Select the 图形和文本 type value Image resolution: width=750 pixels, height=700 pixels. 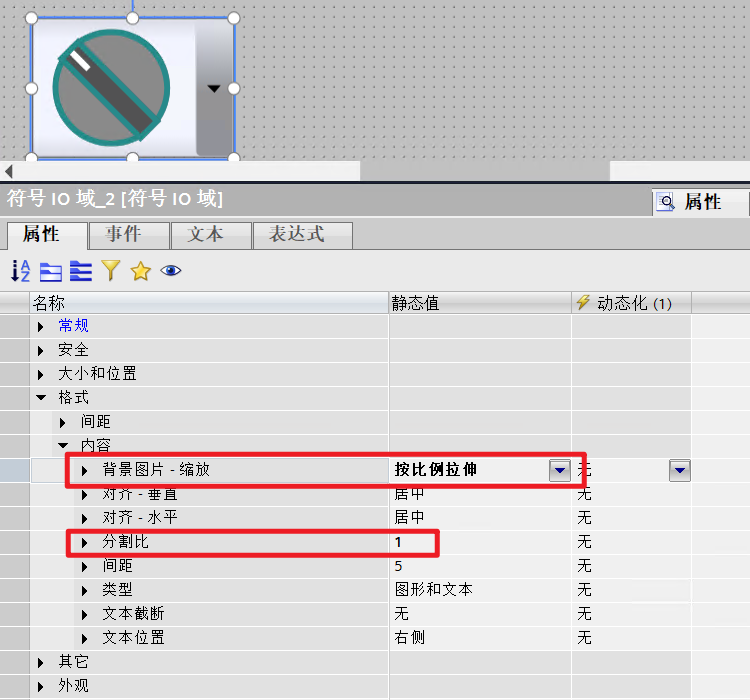[x=433, y=589]
